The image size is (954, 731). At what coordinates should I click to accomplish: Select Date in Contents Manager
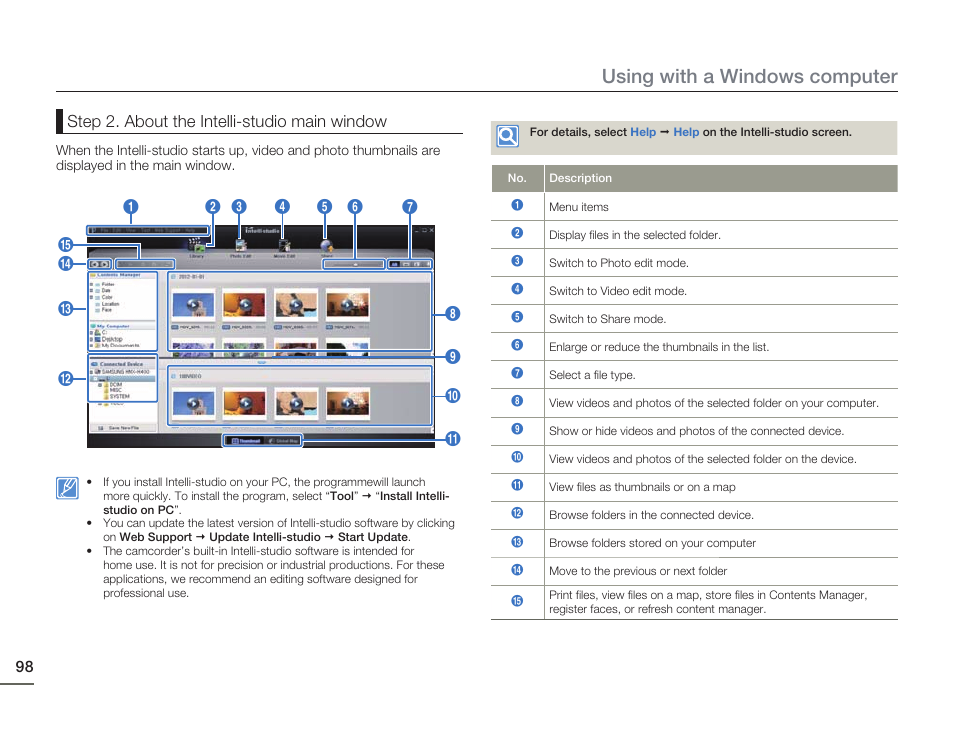click(x=106, y=290)
